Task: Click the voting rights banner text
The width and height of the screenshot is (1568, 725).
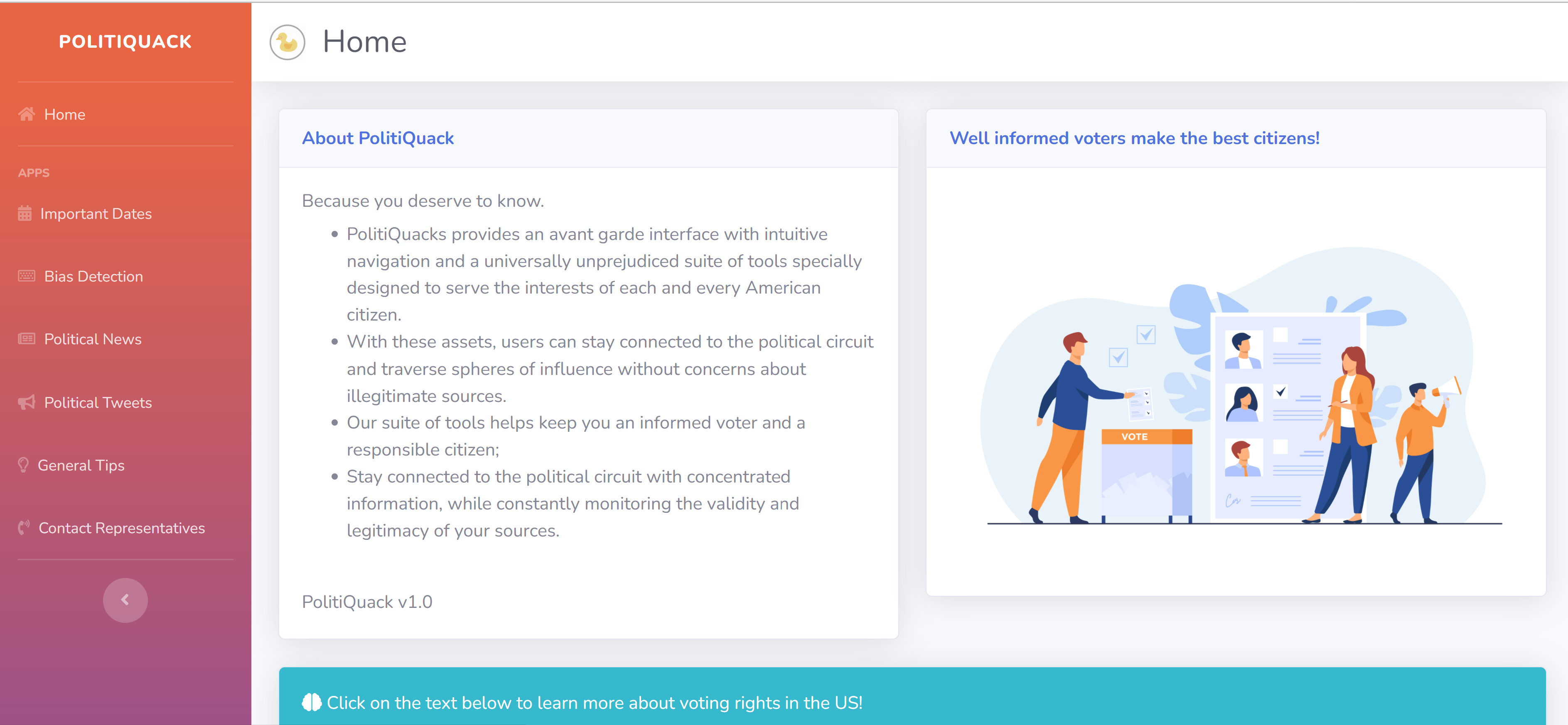Action: tap(594, 703)
